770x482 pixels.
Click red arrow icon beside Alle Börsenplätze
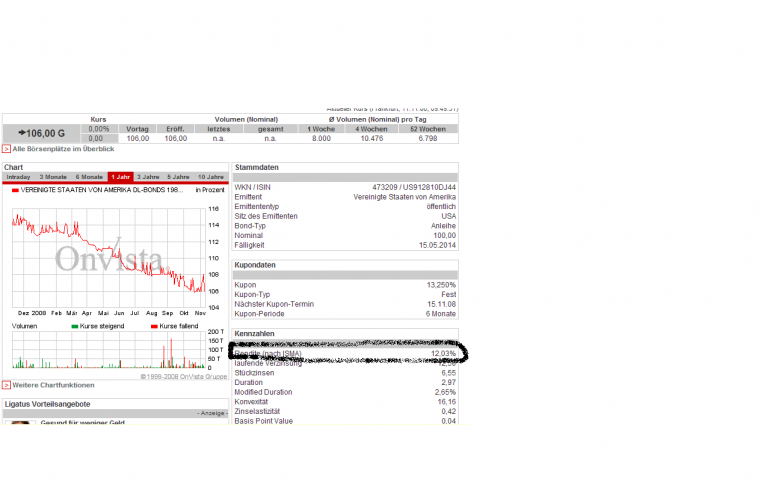[6, 149]
